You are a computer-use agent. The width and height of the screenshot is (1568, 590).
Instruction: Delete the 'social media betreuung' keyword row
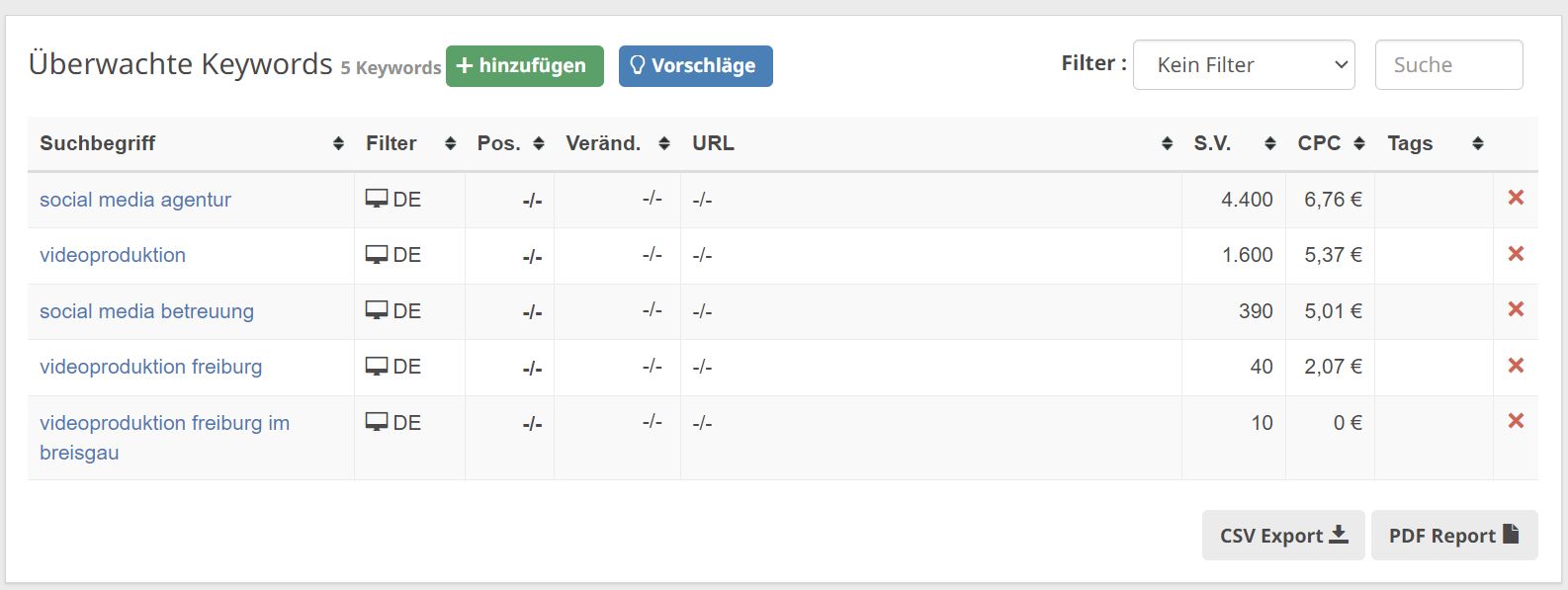click(x=1515, y=309)
